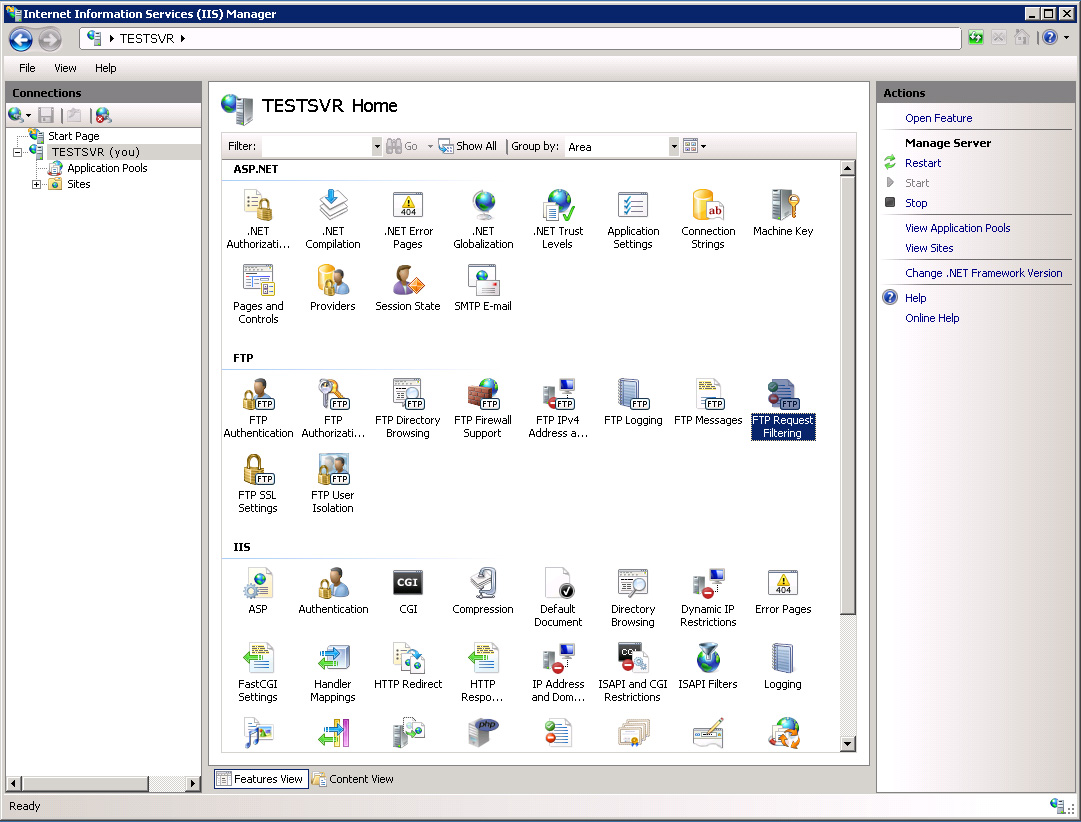Collapse the TESTSVR tree node

click(x=17, y=152)
